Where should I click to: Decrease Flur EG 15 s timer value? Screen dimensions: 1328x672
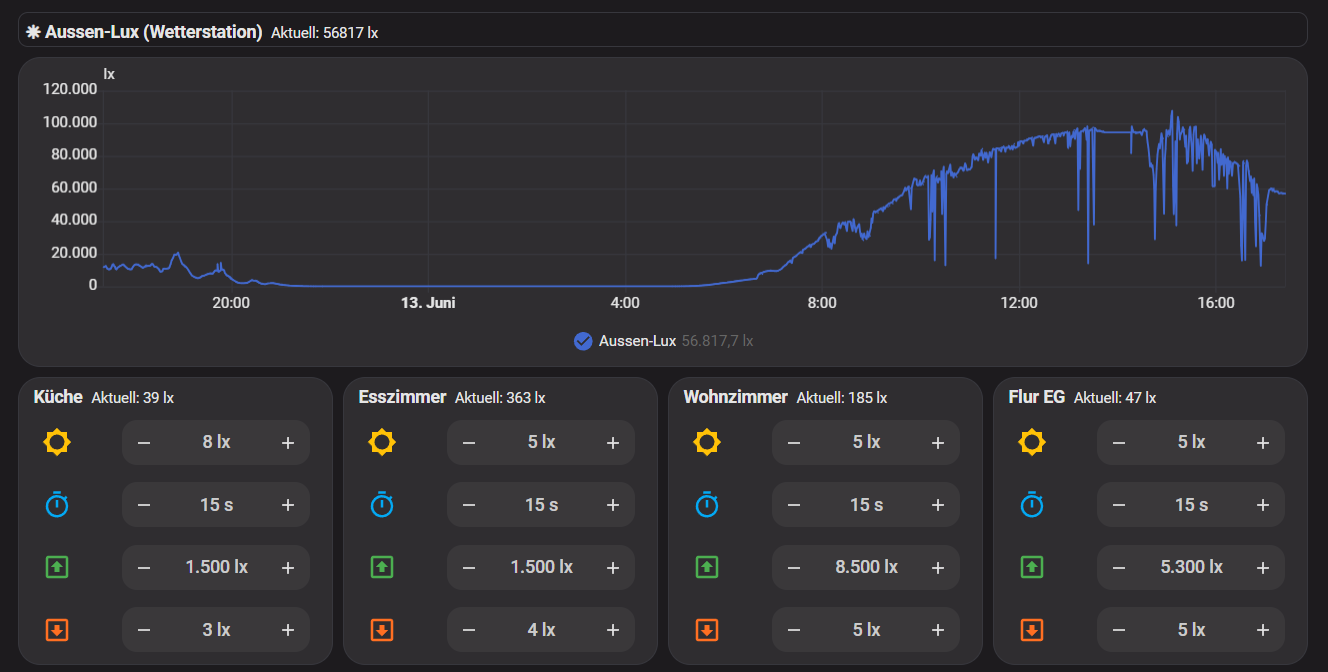click(1119, 505)
